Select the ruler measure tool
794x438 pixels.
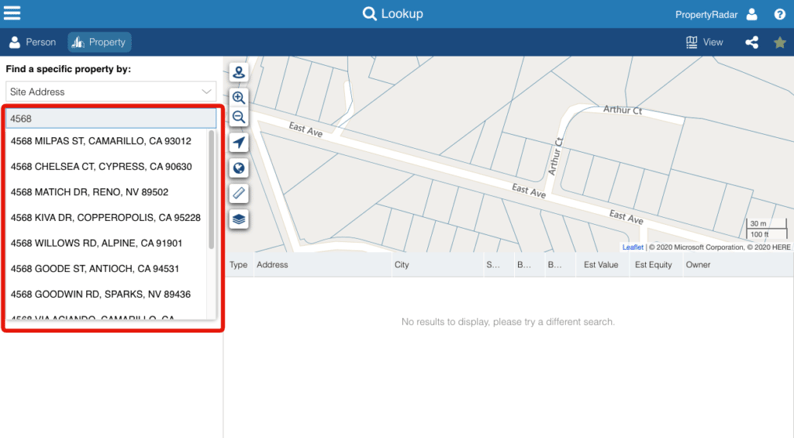(239, 193)
